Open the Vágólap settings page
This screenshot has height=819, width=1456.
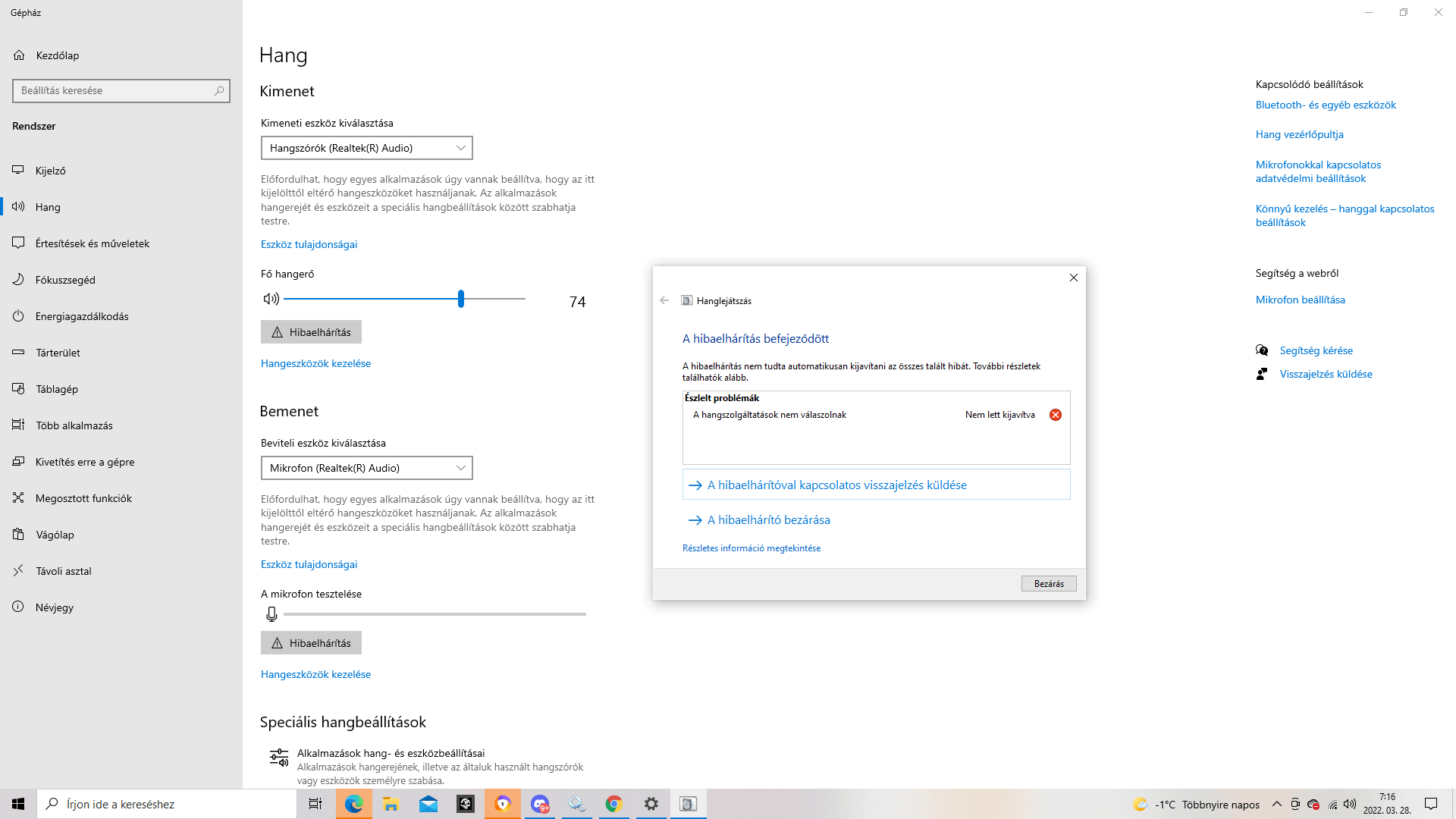pyautogui.click(x=55, y=535)
